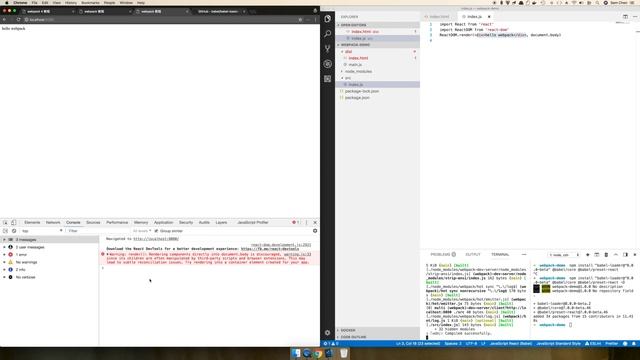The image size is (640, 360).
Task: Add a new terminal with the plus icon
Action: tap(588, 255)
